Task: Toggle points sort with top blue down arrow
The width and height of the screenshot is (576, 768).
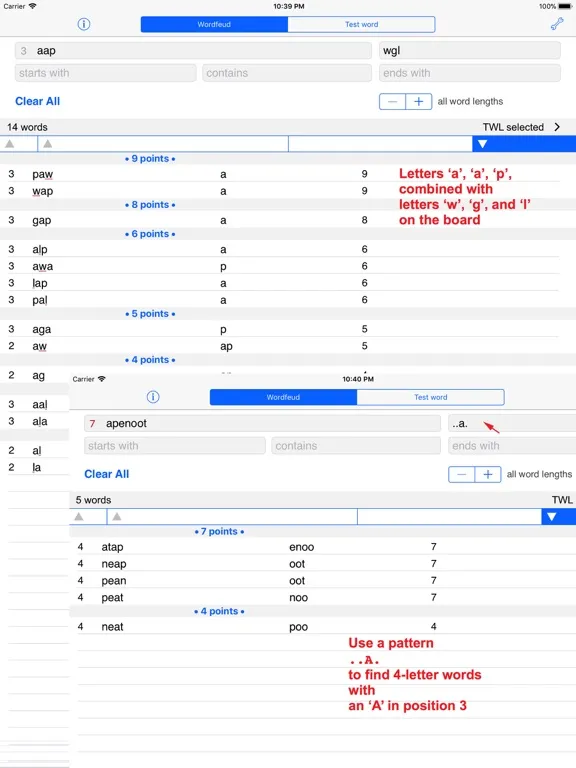Action: click(x=482, y=144)
